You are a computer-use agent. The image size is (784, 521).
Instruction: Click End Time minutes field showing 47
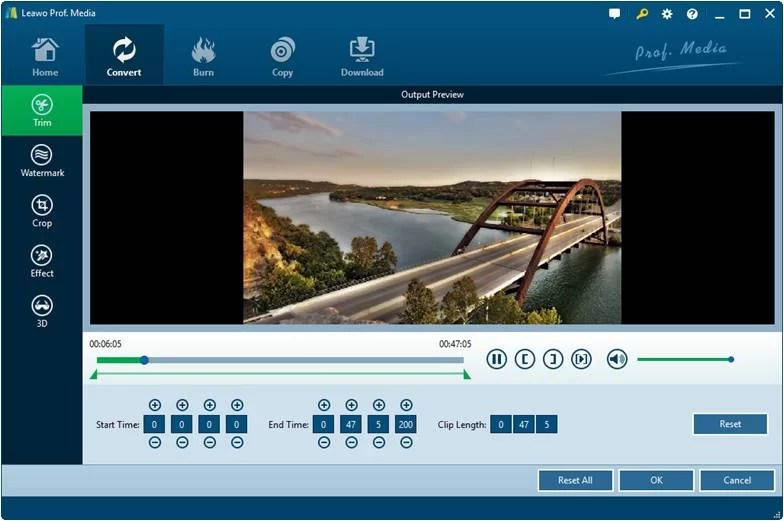(351, 424)
